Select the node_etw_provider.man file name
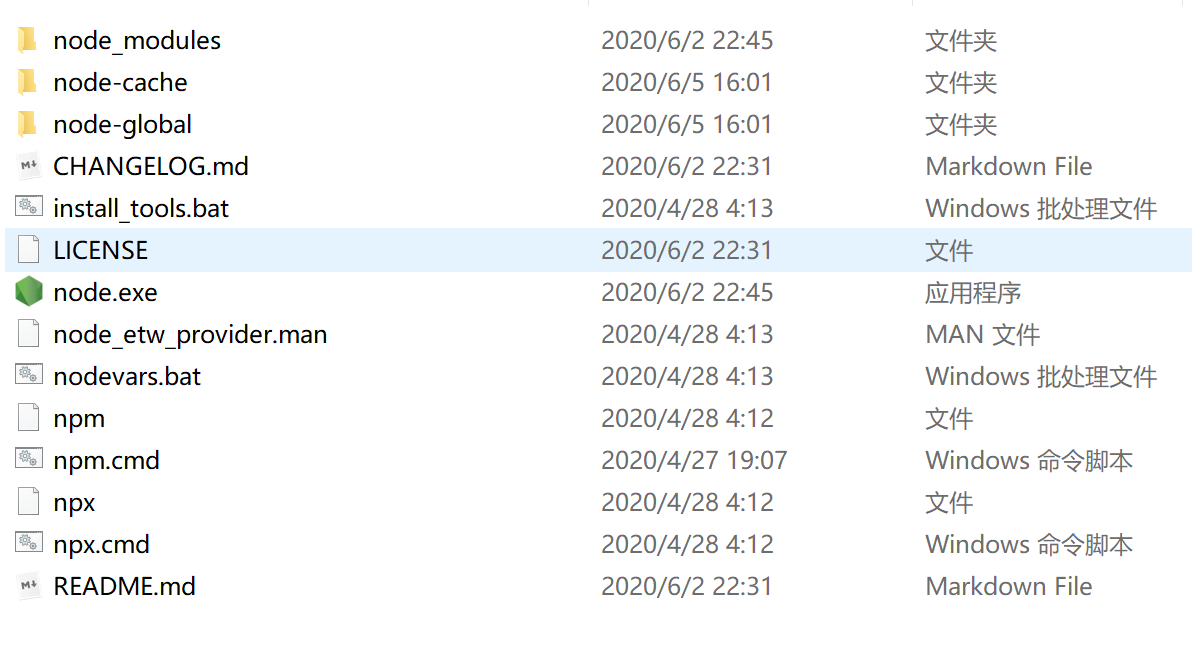The height and width of the screenshot is (646, 1192). pyautogui.click(x=190, y=334)
